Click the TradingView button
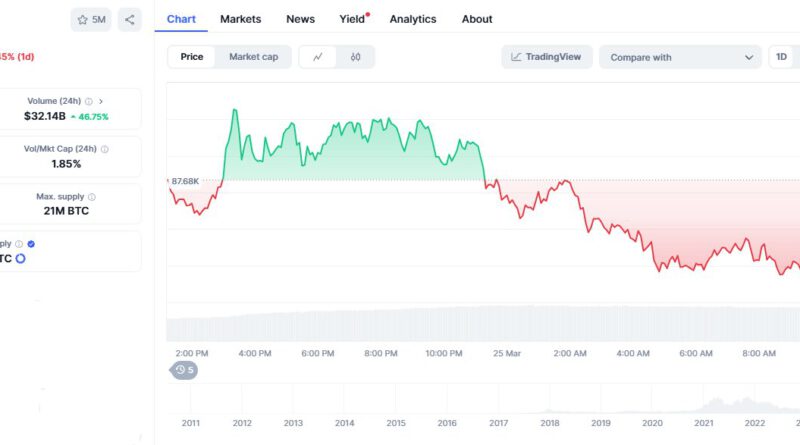800x445 pixels. click(547, 57)
